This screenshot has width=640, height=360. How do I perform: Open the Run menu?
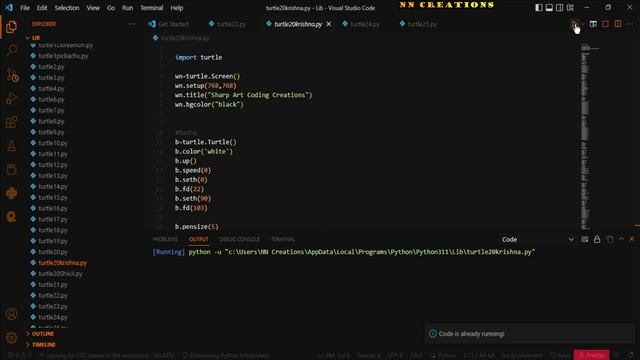127,8
